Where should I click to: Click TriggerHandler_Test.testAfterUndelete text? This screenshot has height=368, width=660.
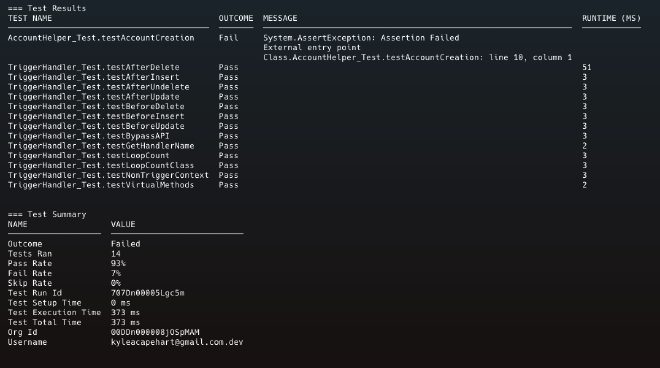click(98, 87)
